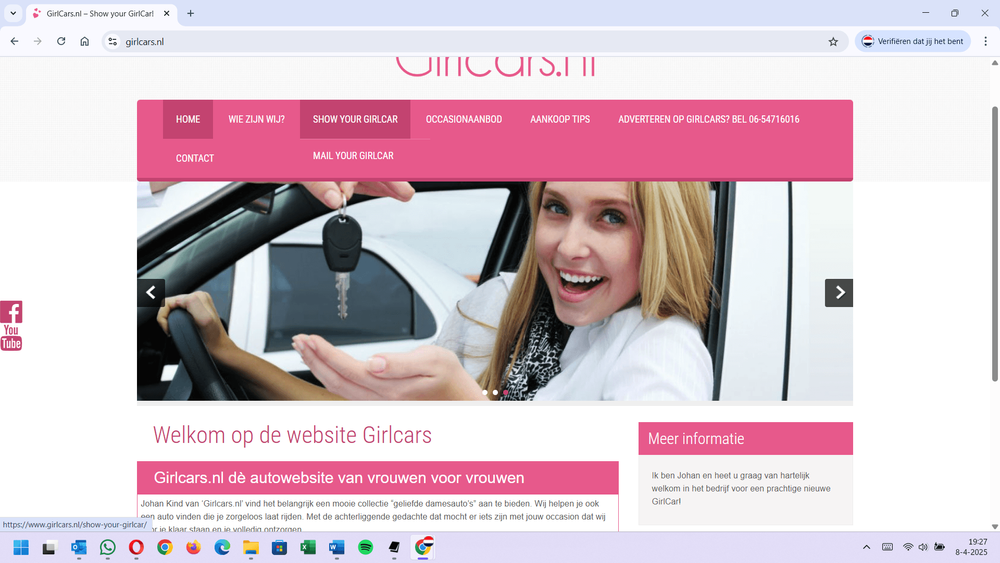Select the third pink slideshow dot
This screenshot has width=1000, height=563.
tap(506, 393)
